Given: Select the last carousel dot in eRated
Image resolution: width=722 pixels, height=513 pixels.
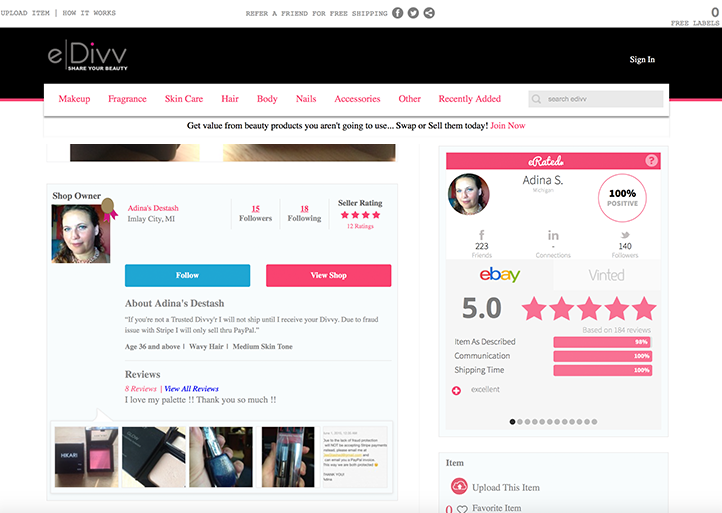Looking at the screenshot, I should point(594,422).
